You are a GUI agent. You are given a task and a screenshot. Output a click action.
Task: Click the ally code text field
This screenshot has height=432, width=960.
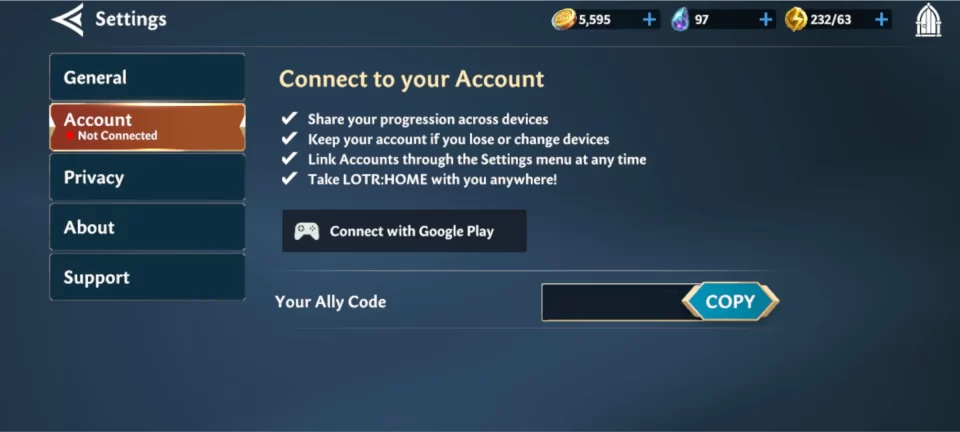click(x=613, y=302)
